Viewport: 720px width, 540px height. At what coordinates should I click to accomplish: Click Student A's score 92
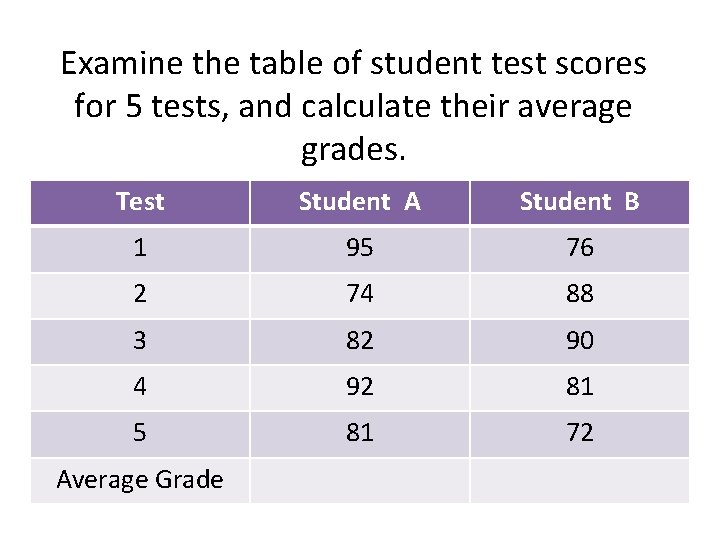point(360,387)
